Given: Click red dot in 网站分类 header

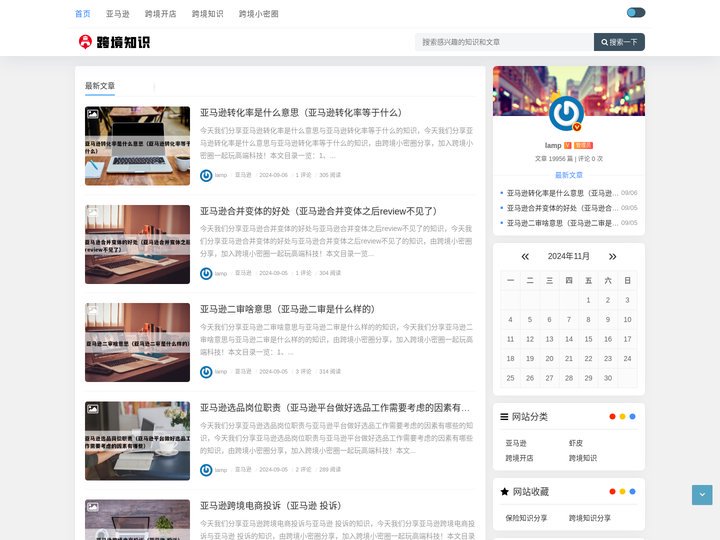Looking at the screenshot, I should [x=612, y=417].
